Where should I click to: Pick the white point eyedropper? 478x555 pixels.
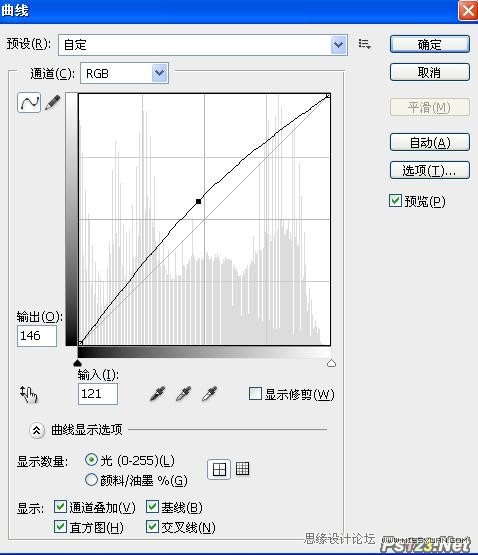[x=209, y=394]
